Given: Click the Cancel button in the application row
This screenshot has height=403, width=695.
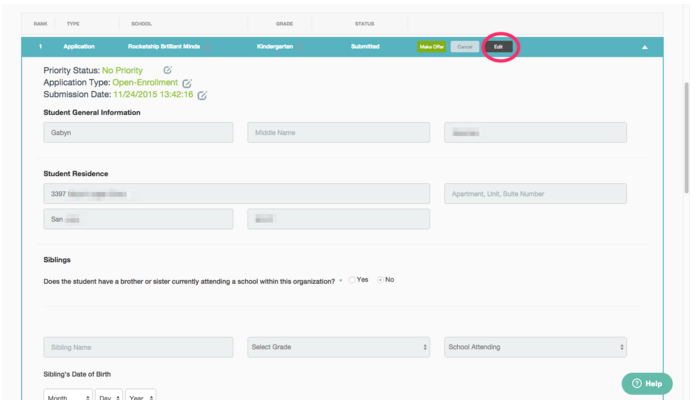Looking at the screenshot, I should click(x=465, y=47).
